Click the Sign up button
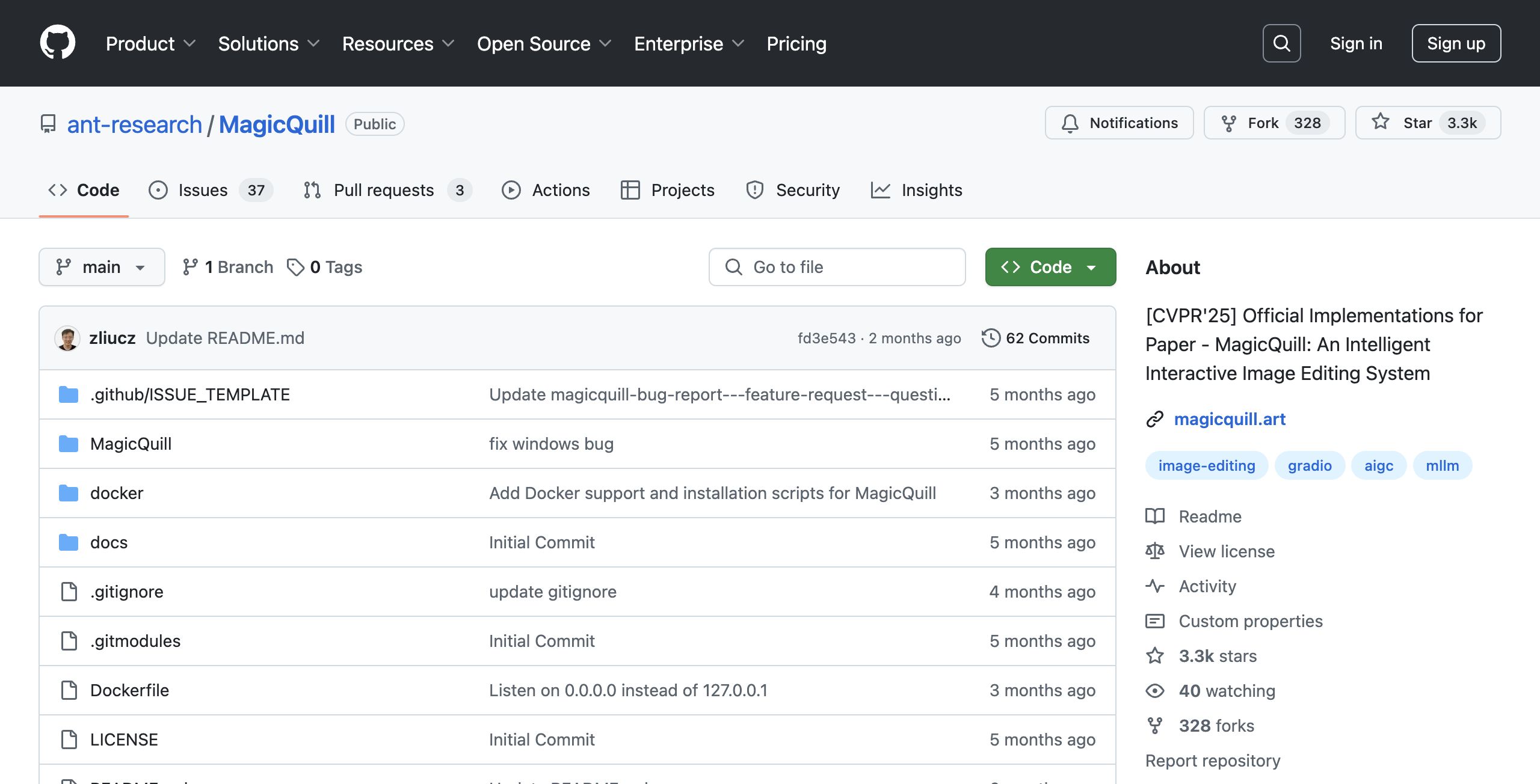The image size is (1540, 784). pos(1456,43)
